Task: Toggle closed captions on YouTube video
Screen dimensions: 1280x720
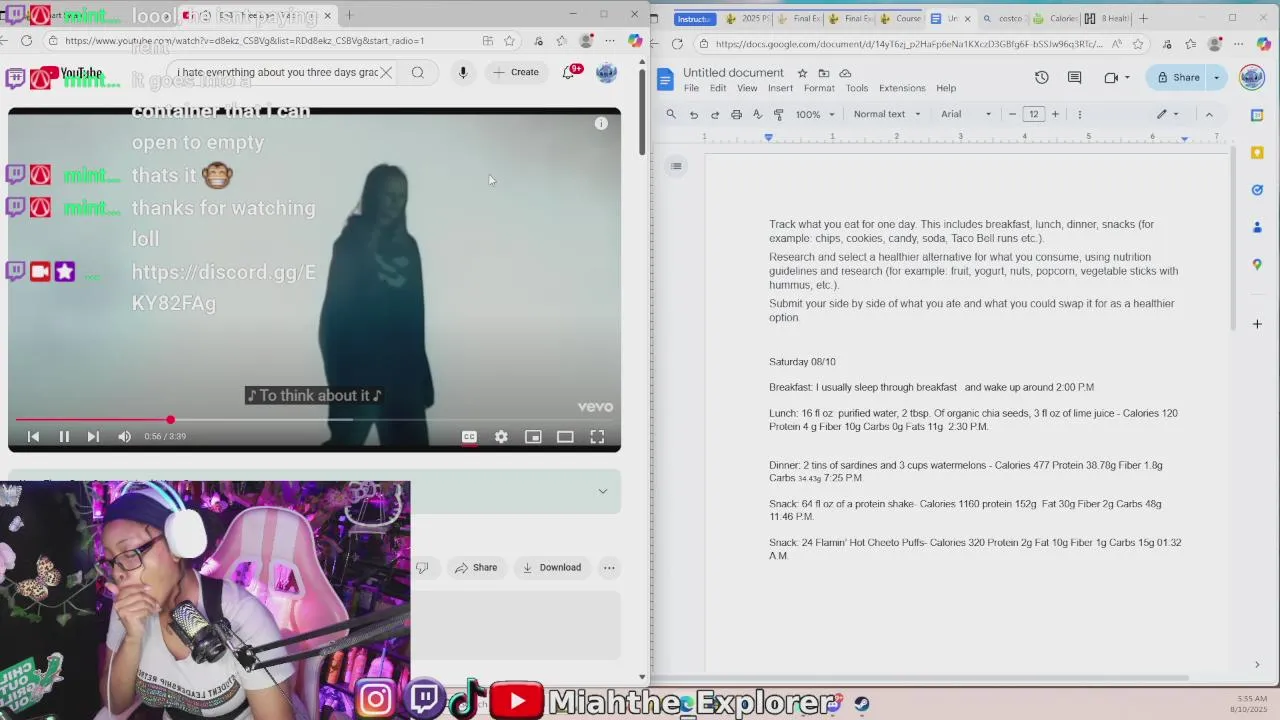Action: [469, 436]
